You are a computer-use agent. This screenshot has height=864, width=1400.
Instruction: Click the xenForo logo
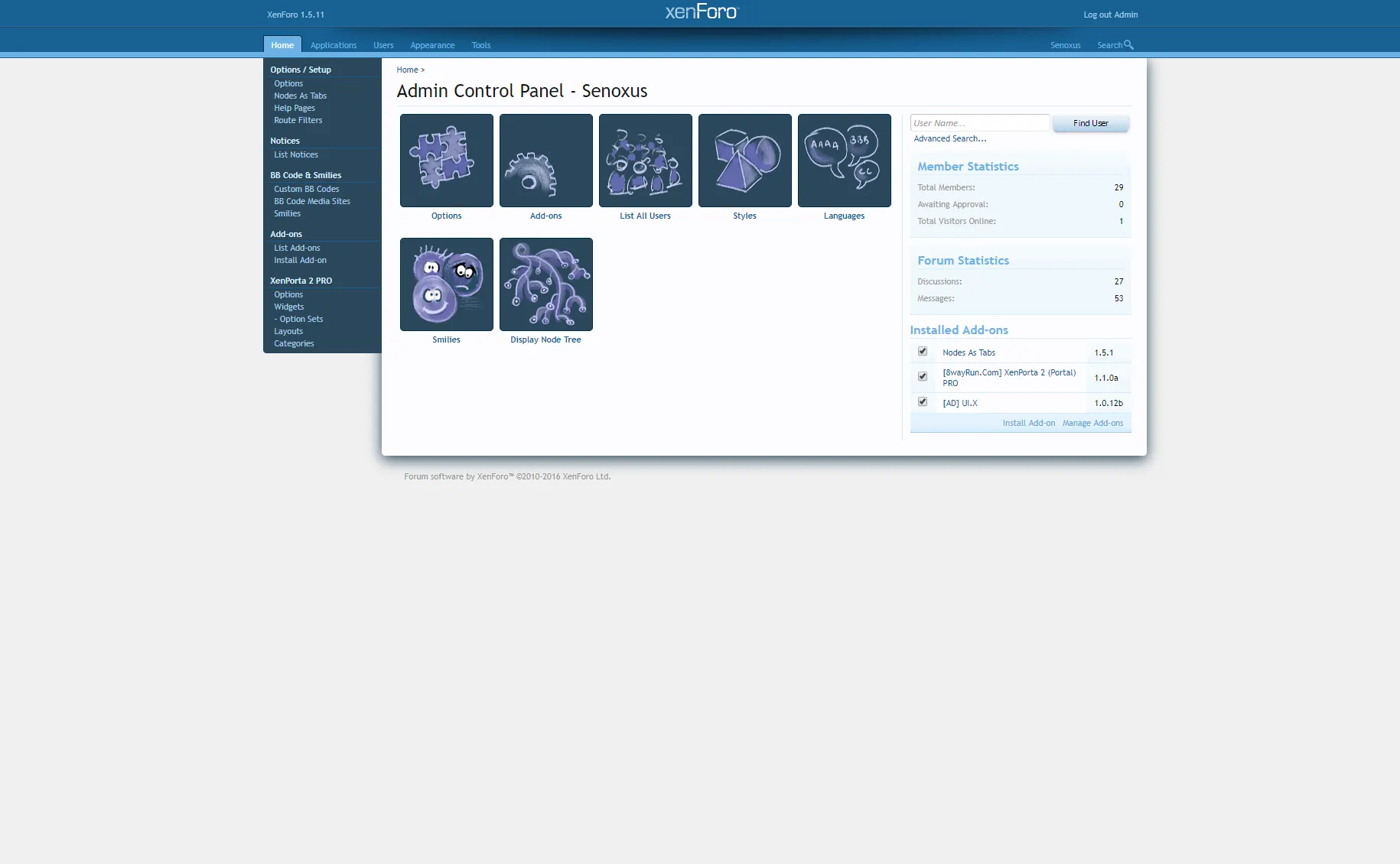[702, 11]
